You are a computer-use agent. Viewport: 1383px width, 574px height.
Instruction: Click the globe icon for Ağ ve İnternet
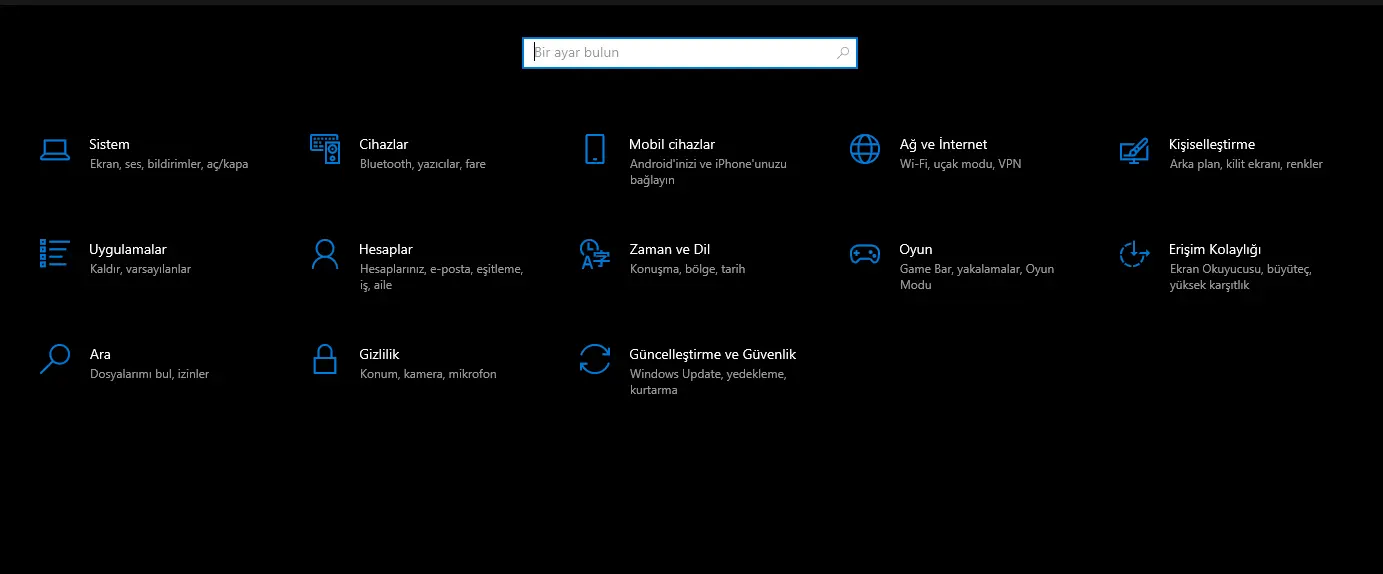[x=864, y=149]
